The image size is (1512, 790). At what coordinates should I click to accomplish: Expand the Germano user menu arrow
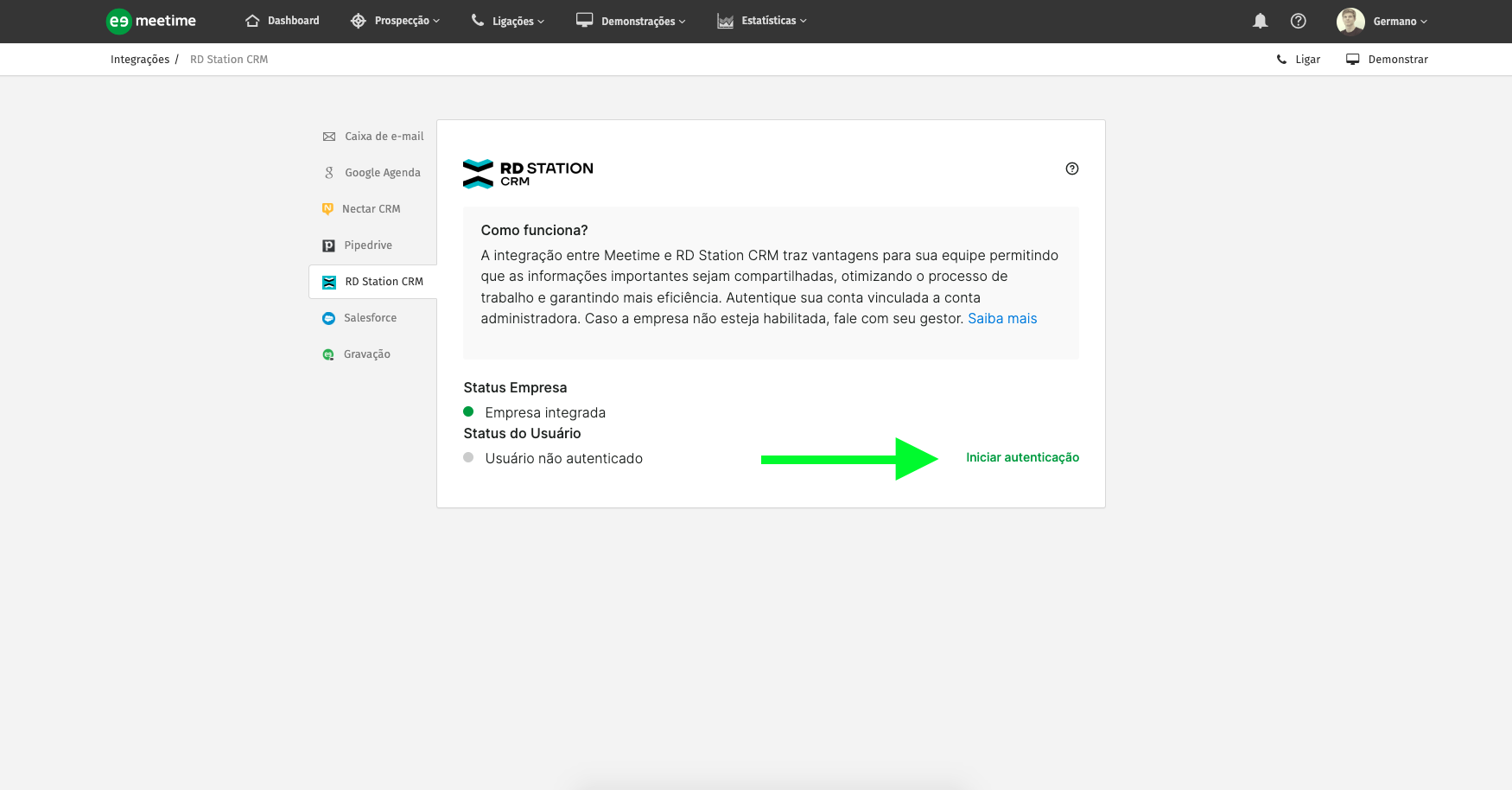click(1424, 22)
